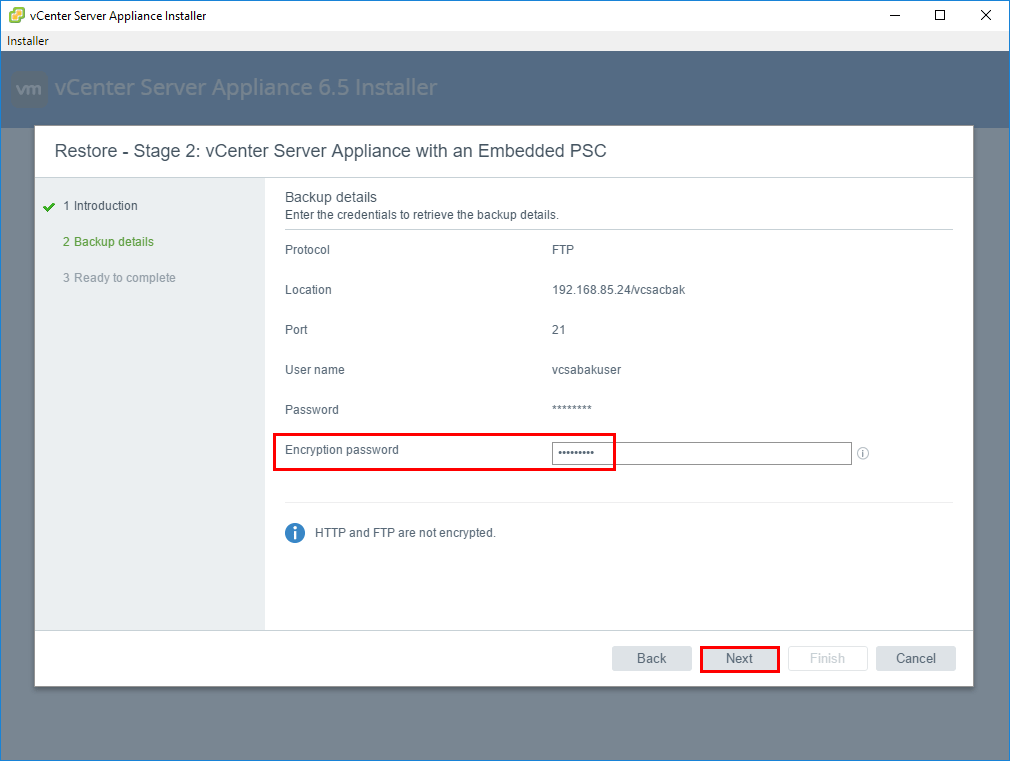Click the HTTP and FTP not encrypted notice
Viewport: 1010px width, 761px height.
tap(405, 533)
